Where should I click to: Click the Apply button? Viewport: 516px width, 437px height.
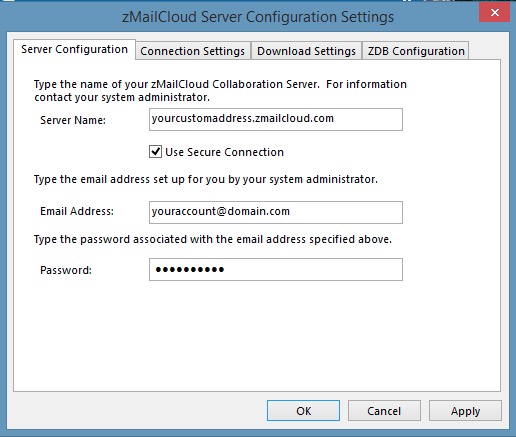pos(465,411)
